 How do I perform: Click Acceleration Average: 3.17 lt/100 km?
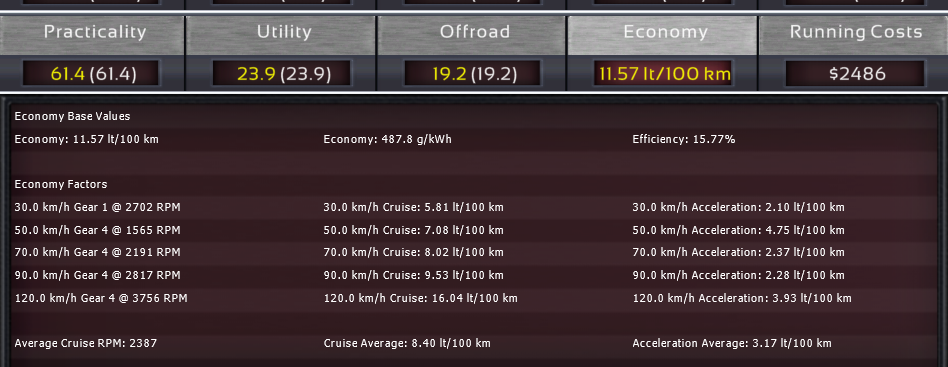(732, 343)
